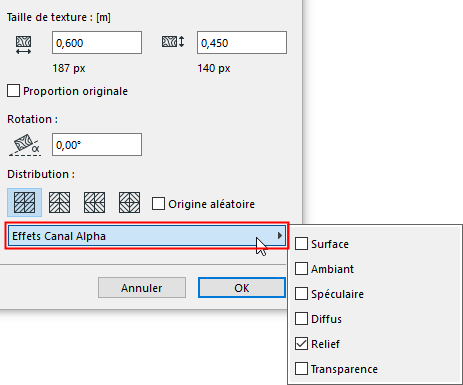Image resolution: width=463 pixels, height=385 pixels.
Task: Select the third distribution tiling pattern
Action: coord(95,202)
